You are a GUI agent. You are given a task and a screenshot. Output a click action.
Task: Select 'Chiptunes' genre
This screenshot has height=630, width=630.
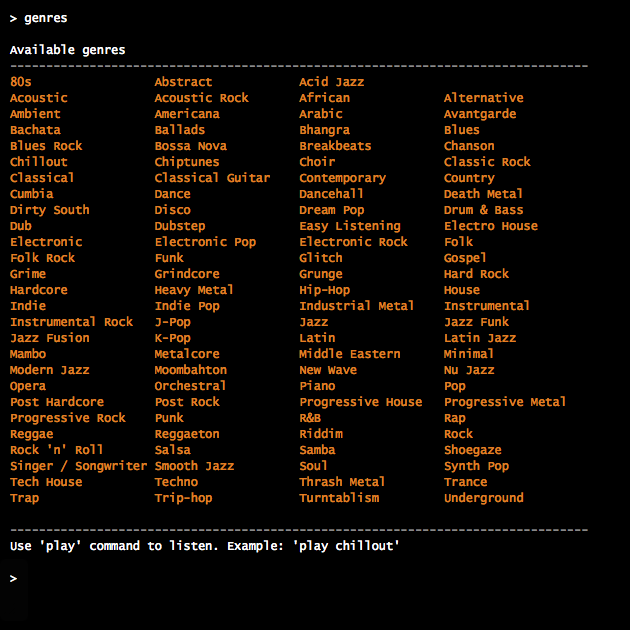click(187, 162)
